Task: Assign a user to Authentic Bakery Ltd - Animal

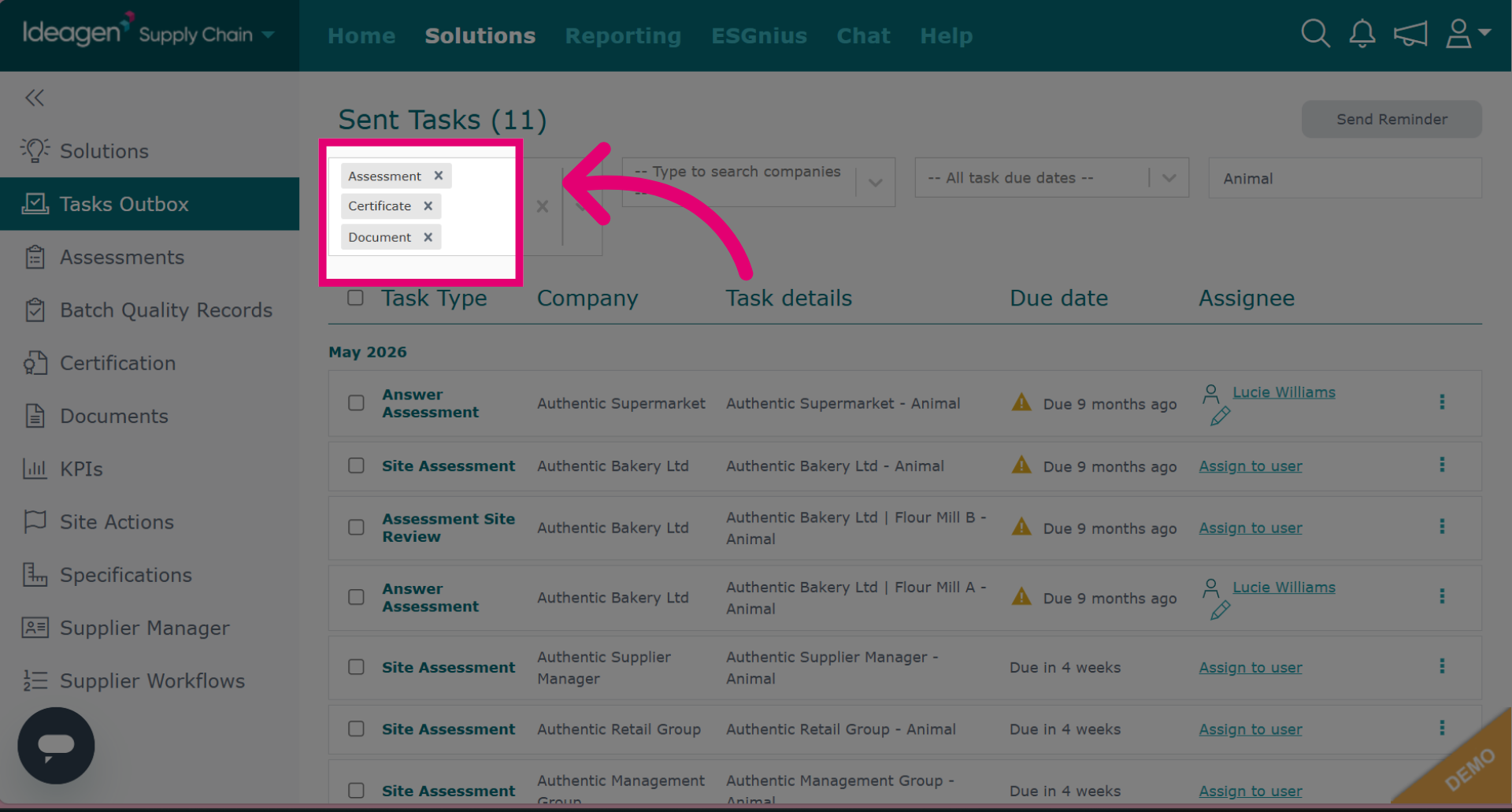Action: tap(1251, 466)
